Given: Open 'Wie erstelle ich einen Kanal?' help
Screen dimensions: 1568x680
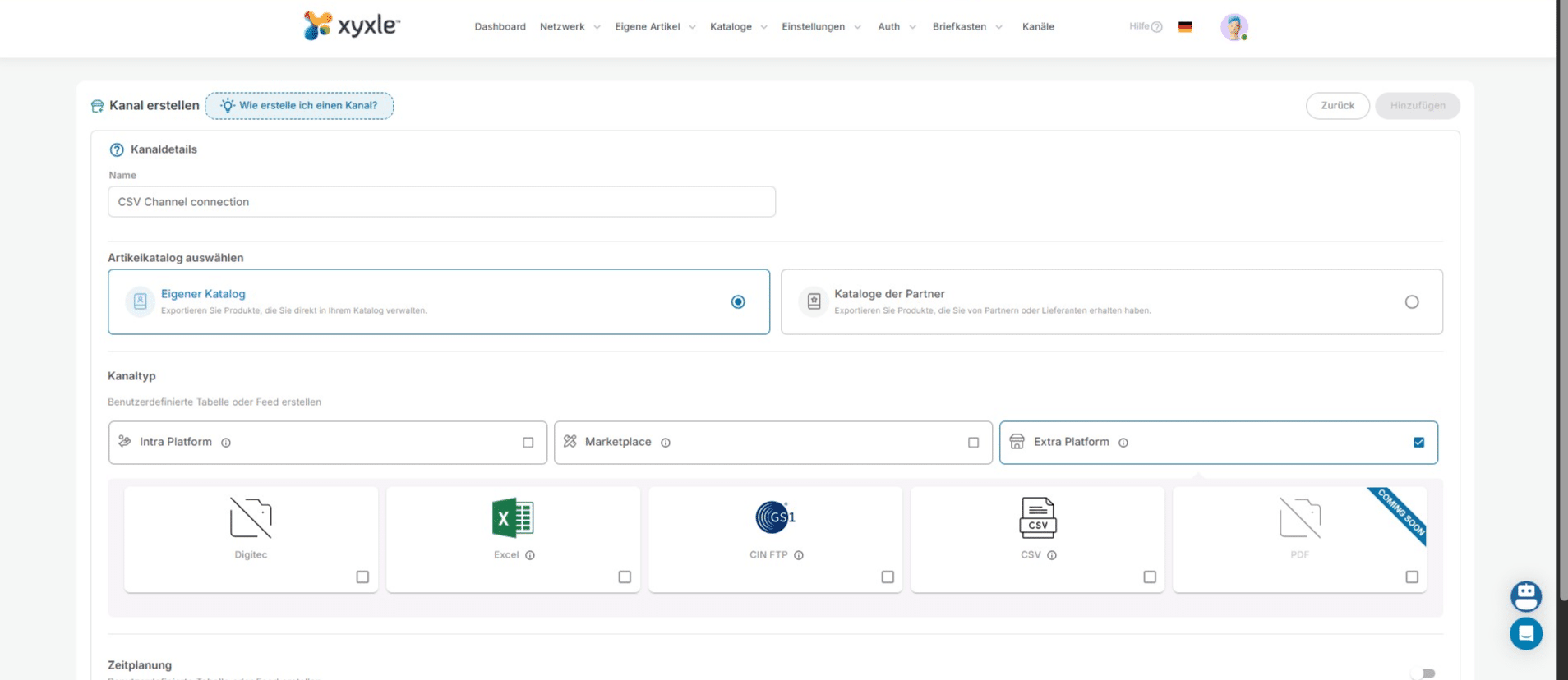Looking at the screenshot, I should click(299, 106).
